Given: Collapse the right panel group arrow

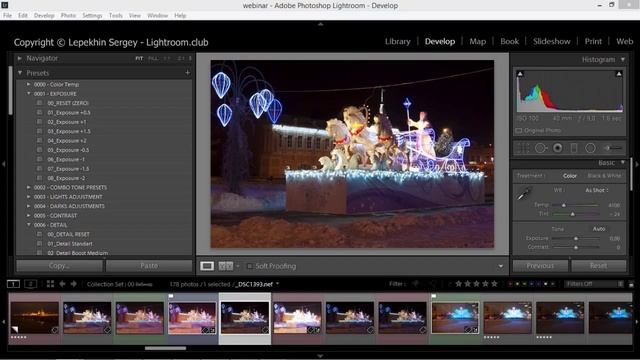Looking at the screenshot, I should [x=637, y=164].
